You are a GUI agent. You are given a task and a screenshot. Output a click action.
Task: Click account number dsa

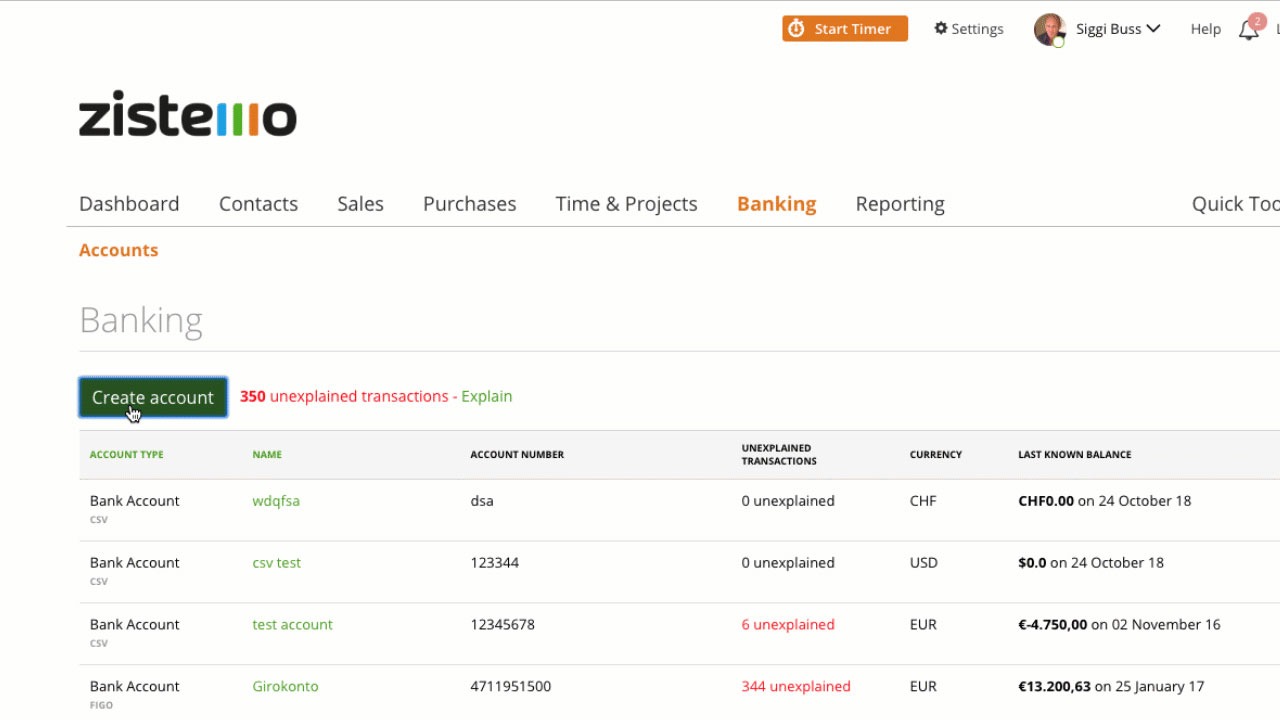coord(482,501)
